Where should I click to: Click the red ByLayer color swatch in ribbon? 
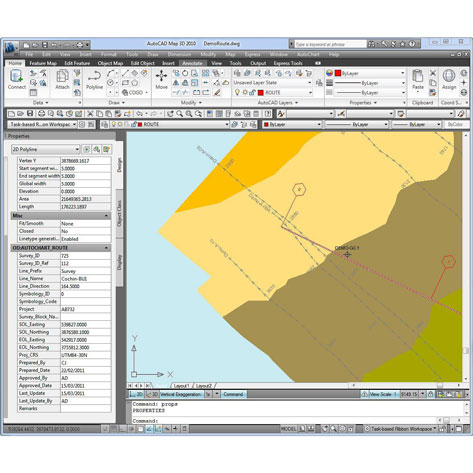pyautogui.click(x=338, y=73)
